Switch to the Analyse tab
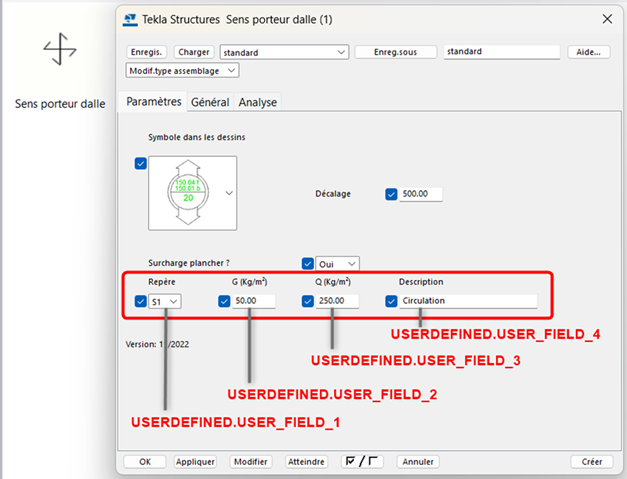This screenshot has height=479, width=627. 258,102
